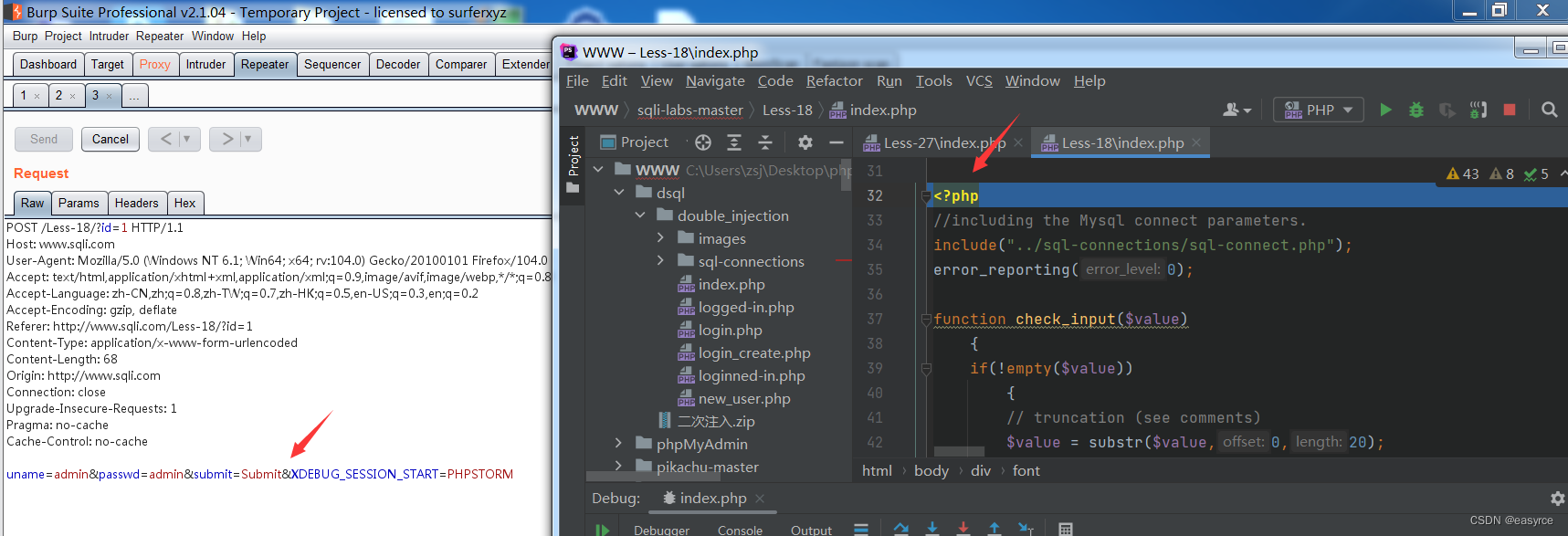This screenshot has height=536, width=1568.
Task: Click Run to Cursor debug icon
Action: (1026, 529)
